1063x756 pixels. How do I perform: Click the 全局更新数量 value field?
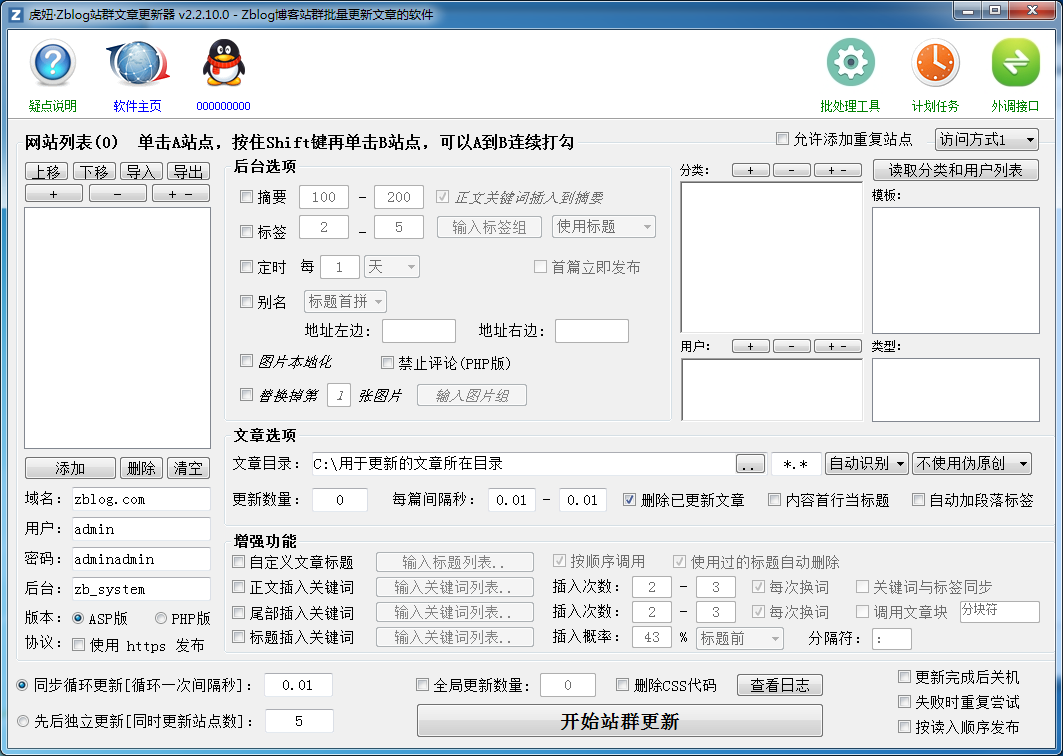coord(567,685)
